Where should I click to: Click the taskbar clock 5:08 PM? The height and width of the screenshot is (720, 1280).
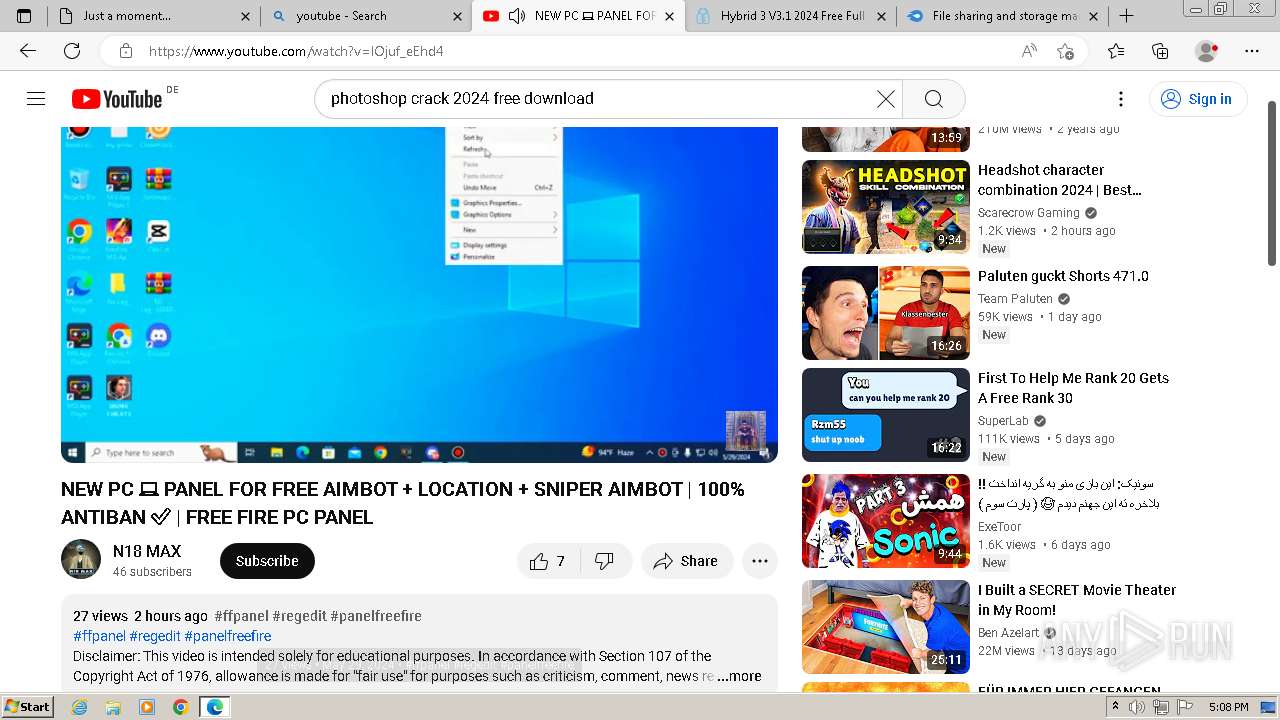1228,707
